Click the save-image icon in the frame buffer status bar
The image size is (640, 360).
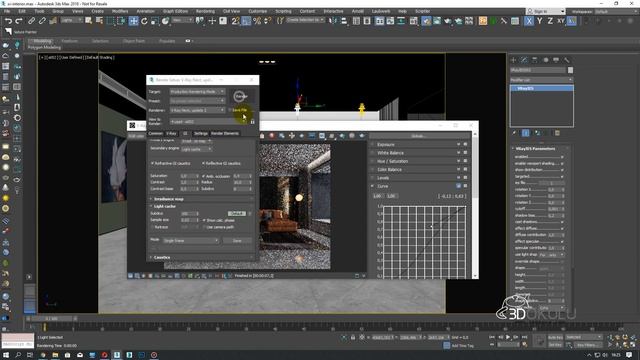coord(131,276)
